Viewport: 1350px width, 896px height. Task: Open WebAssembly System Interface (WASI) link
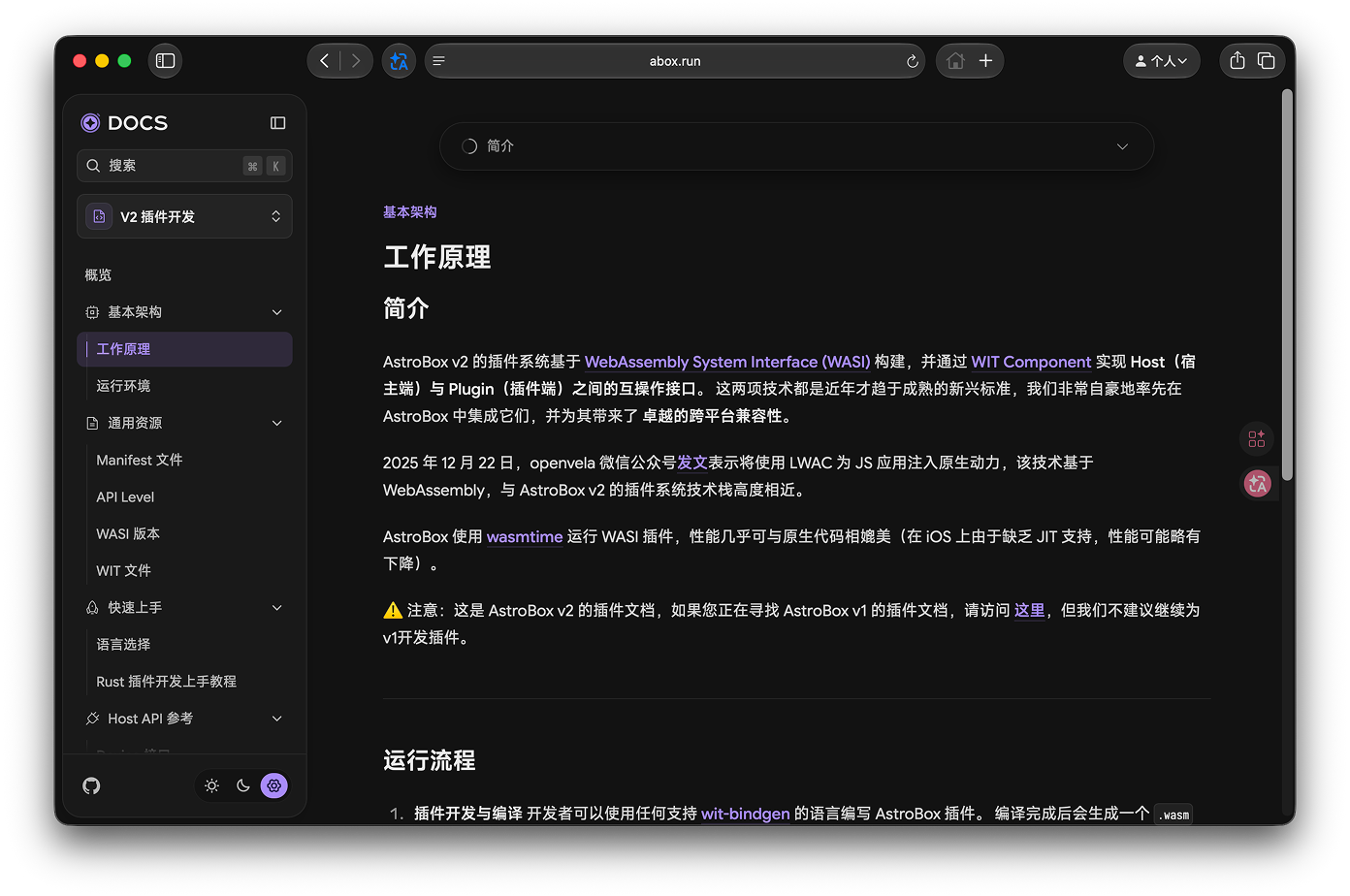point(727,362)
